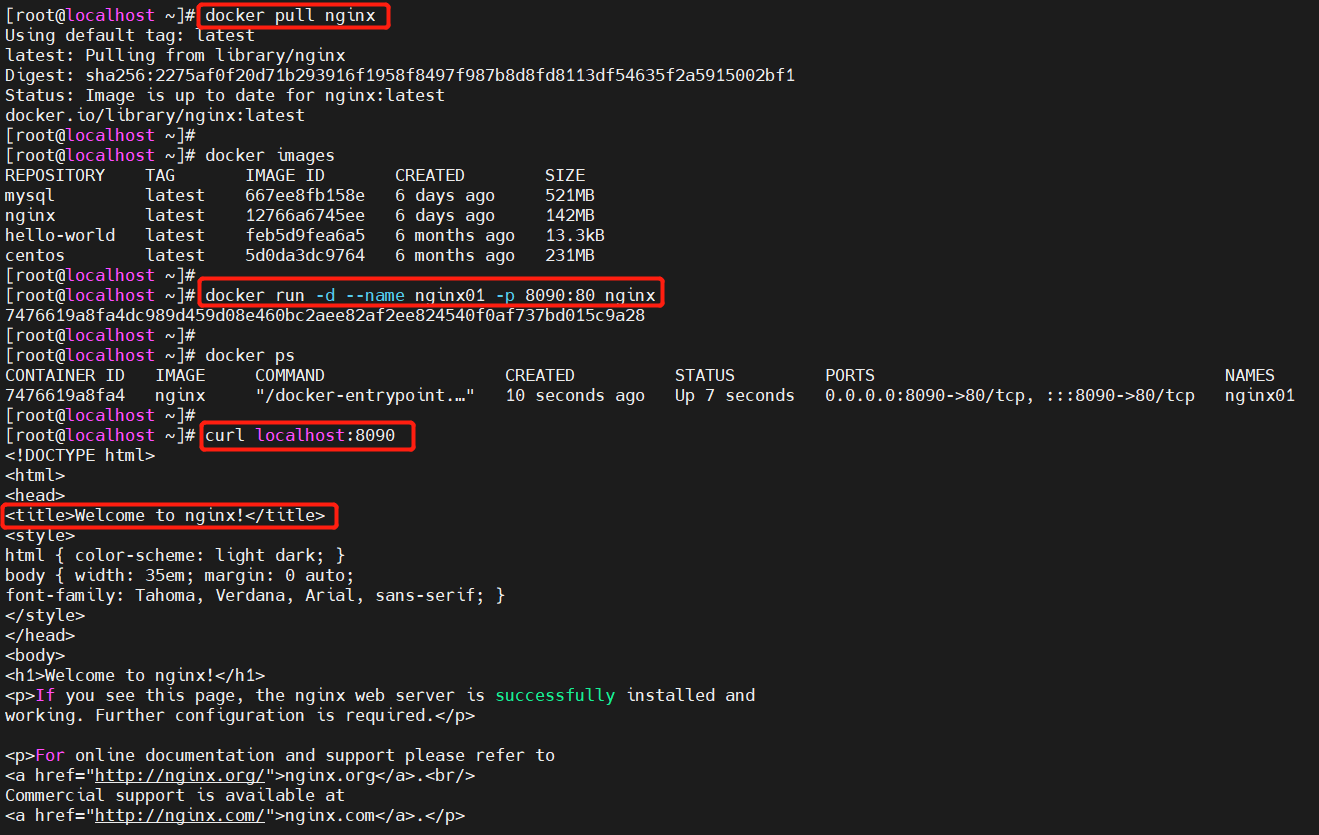The image size is (1319, 835).
Task: Click the SIZE column header
Action: pyautogui.click(x=565, y=175)
